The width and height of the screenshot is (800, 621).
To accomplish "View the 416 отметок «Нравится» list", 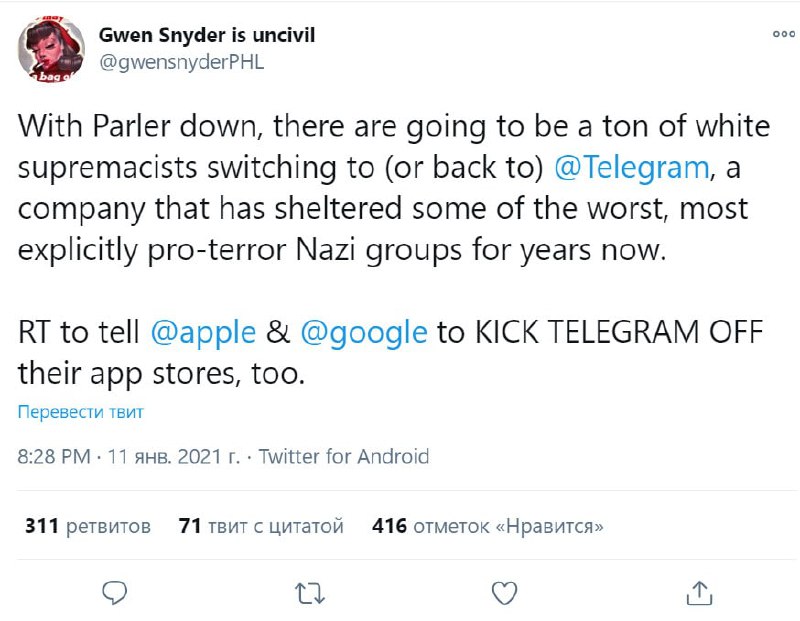I will [x=487, y=525].
